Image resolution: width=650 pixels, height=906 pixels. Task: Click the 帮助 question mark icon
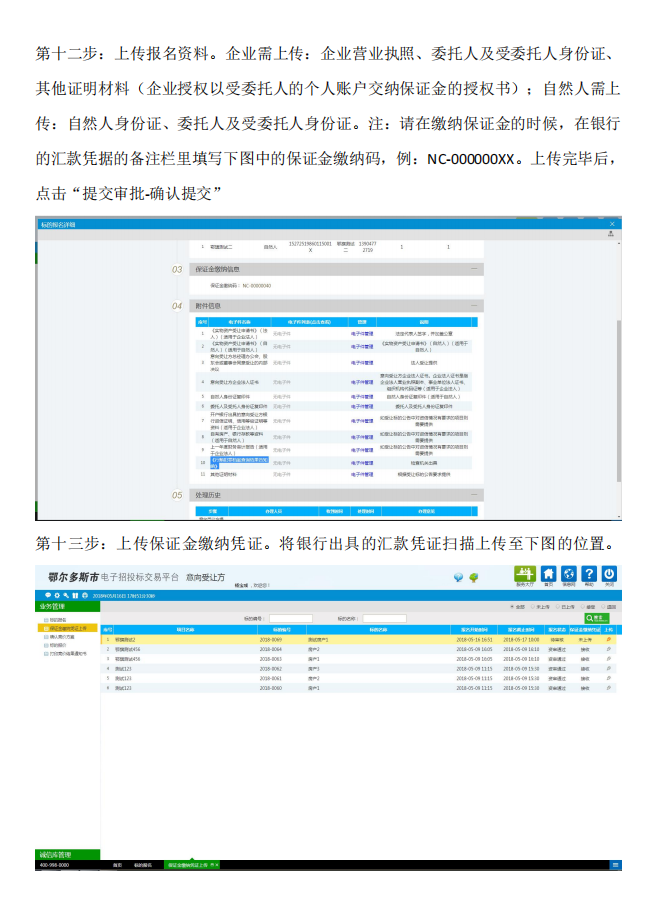click(x=589, y=576)
